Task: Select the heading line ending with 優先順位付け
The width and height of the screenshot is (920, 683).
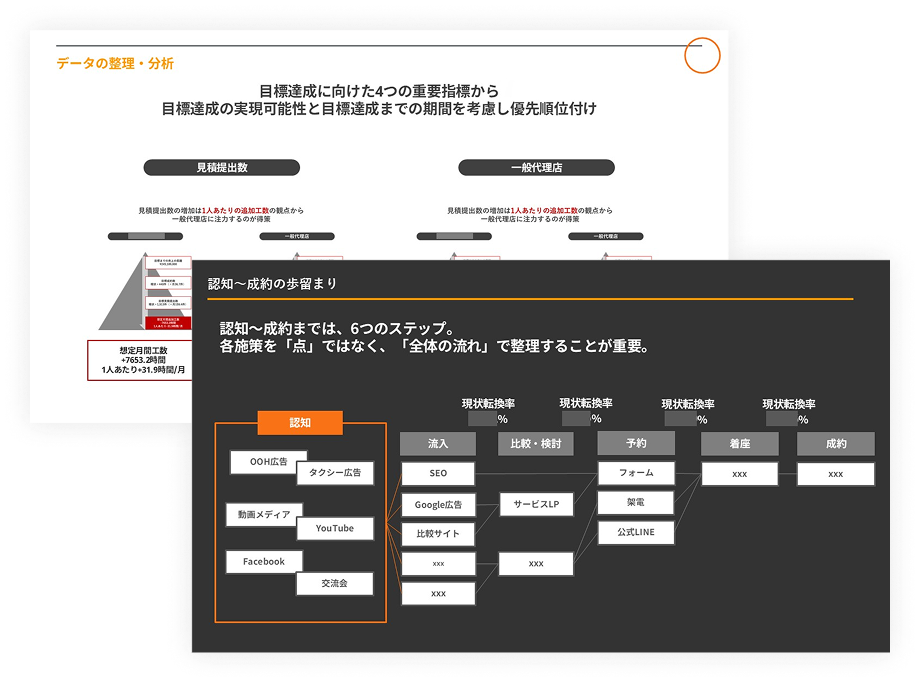Action: click(x=379, y=109)
